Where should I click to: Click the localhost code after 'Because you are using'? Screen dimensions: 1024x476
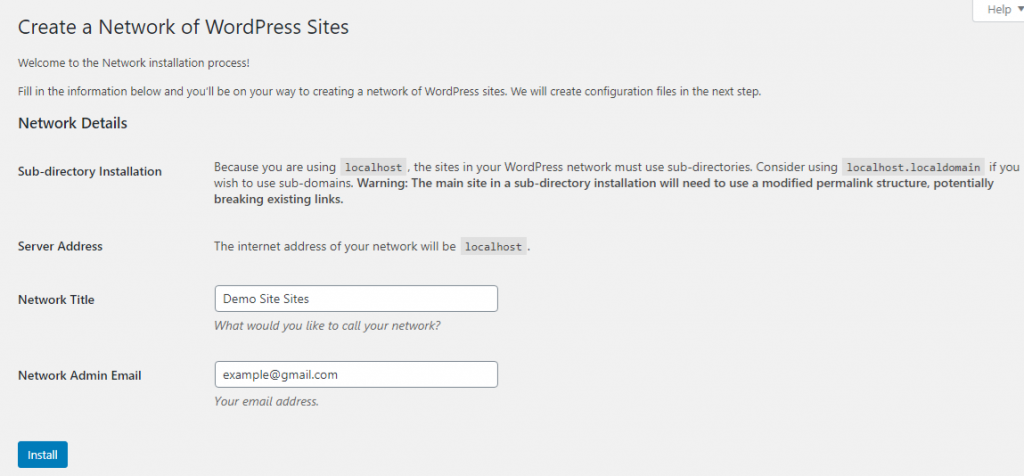click(x=373, y=167)
